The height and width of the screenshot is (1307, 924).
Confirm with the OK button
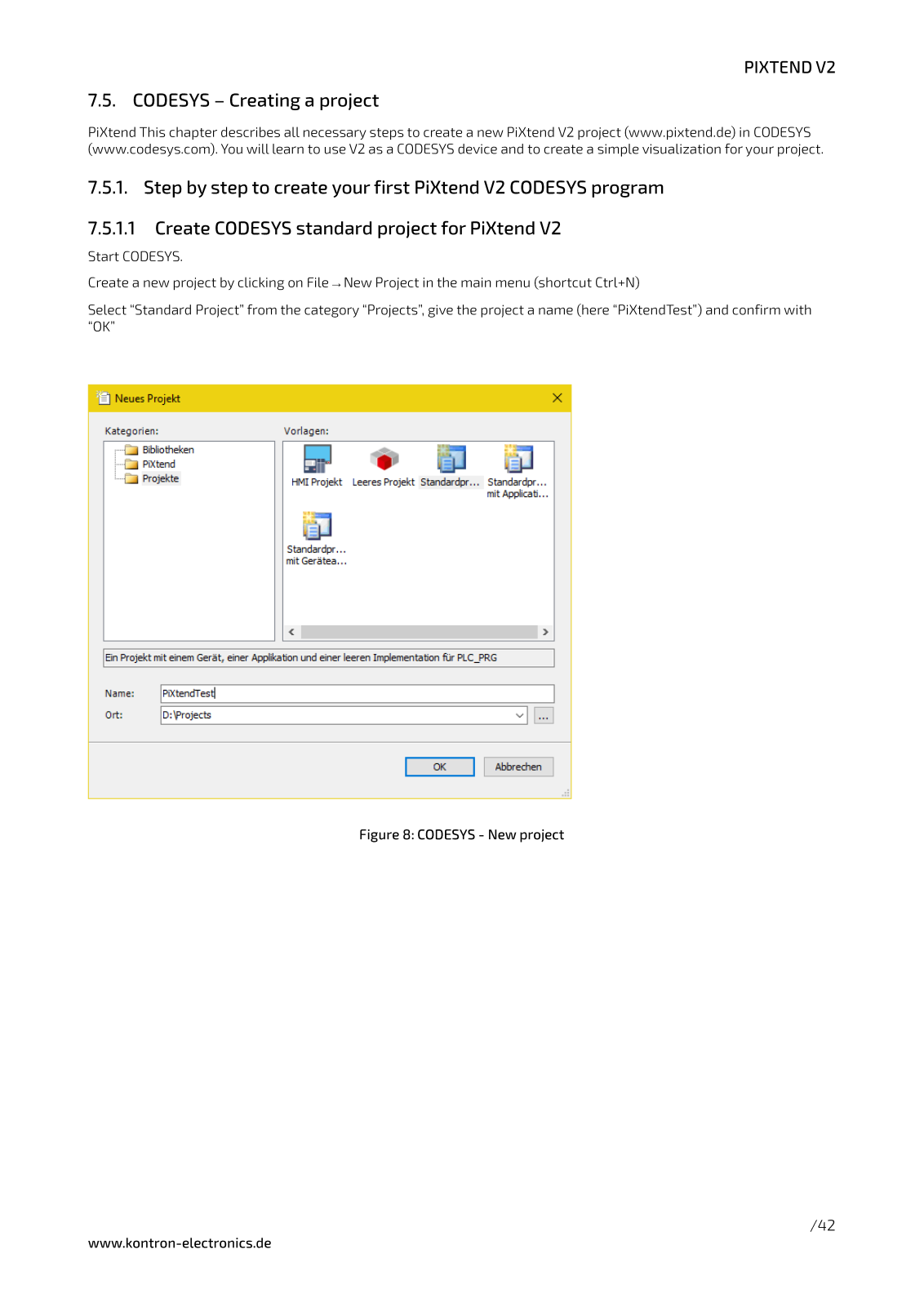click(440, 767)
